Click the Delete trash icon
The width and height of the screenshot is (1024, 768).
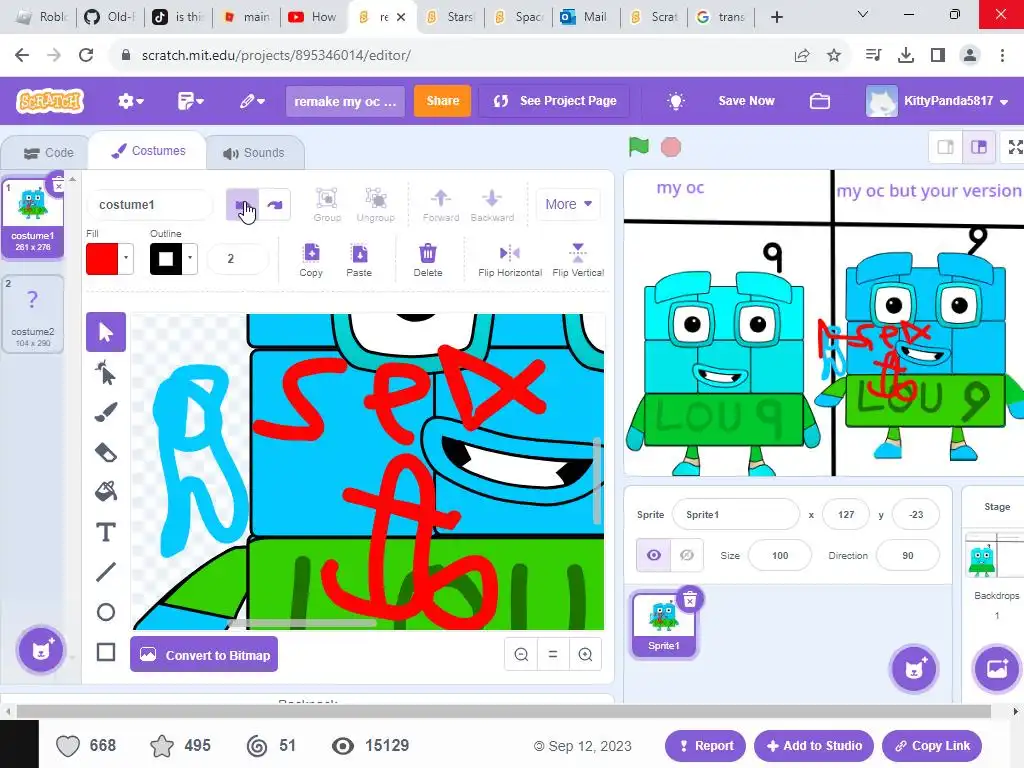tap(428, 259)
